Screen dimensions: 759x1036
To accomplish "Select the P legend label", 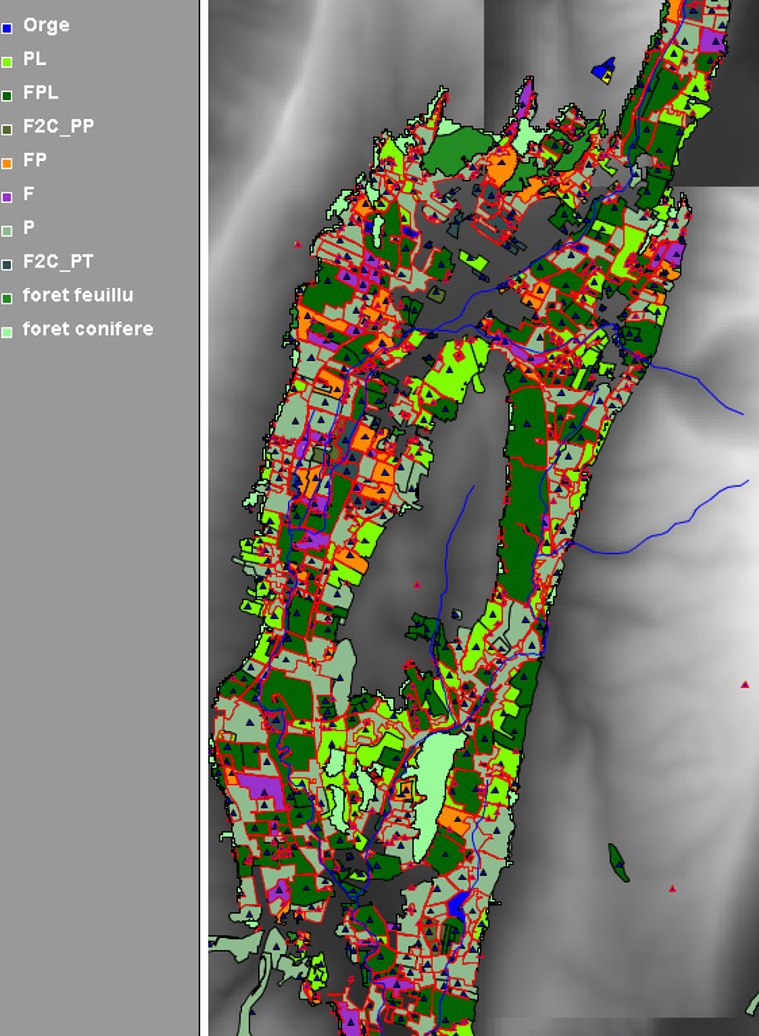I will click(x=29, y=228).
